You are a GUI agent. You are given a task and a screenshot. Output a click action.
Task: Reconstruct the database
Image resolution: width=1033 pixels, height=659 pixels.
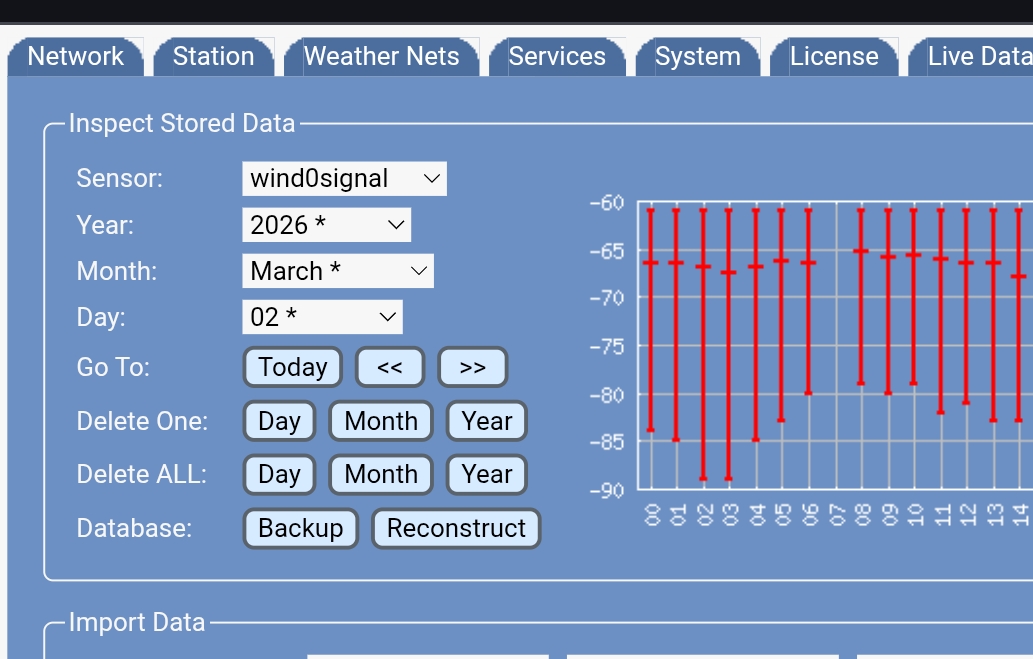click(456, 528)
